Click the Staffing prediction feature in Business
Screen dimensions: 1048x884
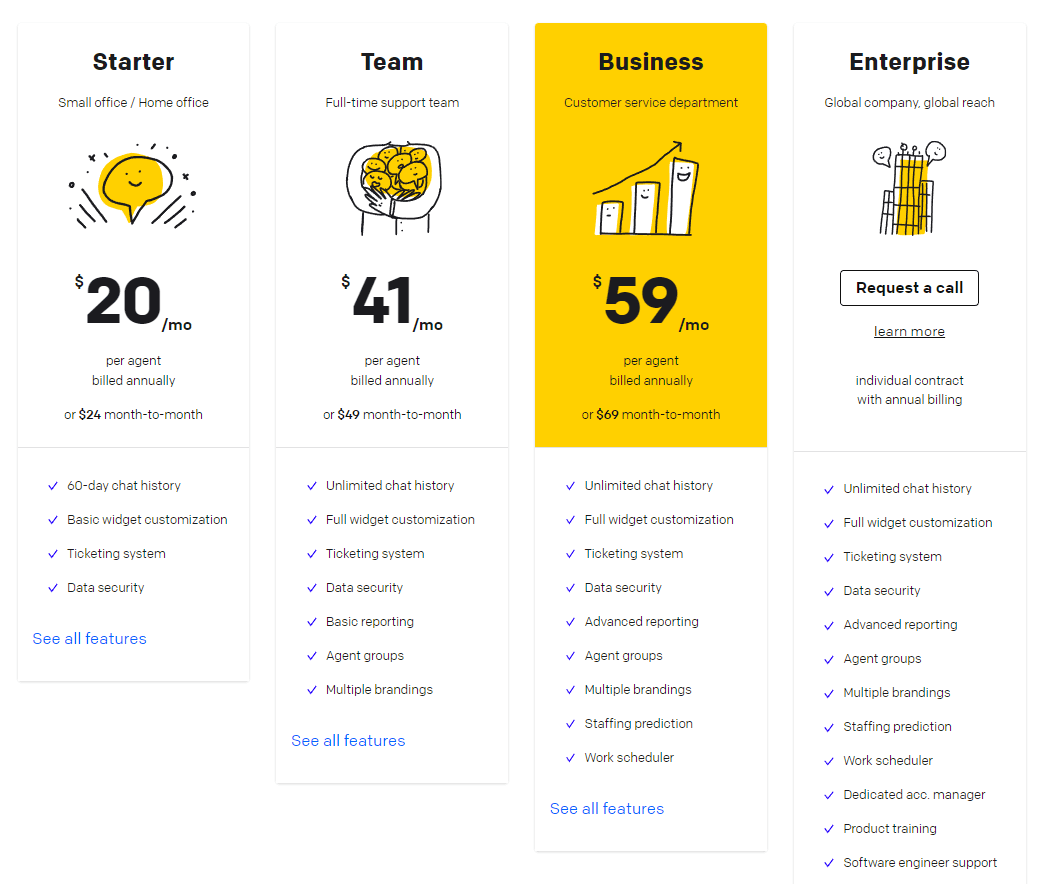tap(638, 724)
